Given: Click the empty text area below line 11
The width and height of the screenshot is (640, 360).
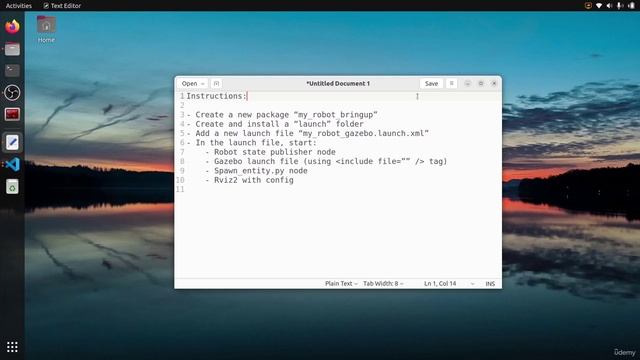Looking at the screenshot, I should point(338,235).
